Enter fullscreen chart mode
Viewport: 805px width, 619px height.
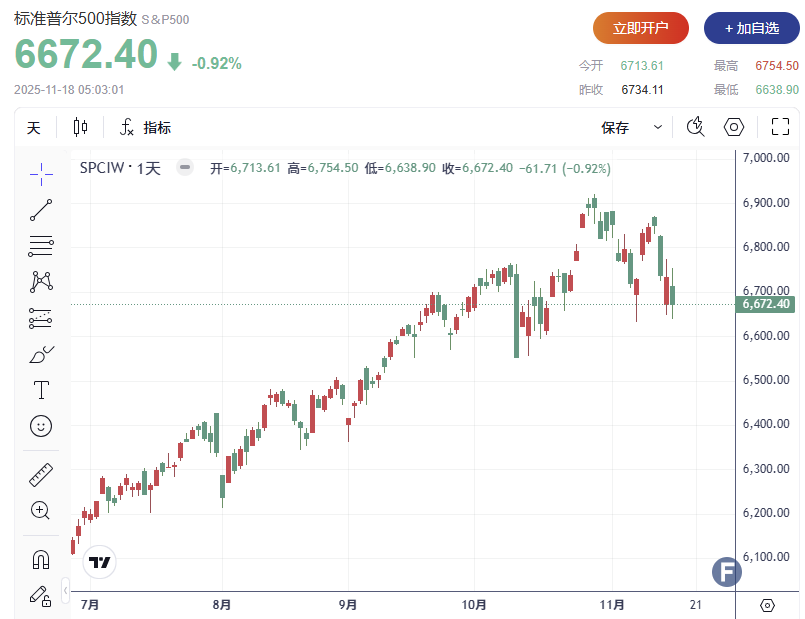click(x=780, y=127)
